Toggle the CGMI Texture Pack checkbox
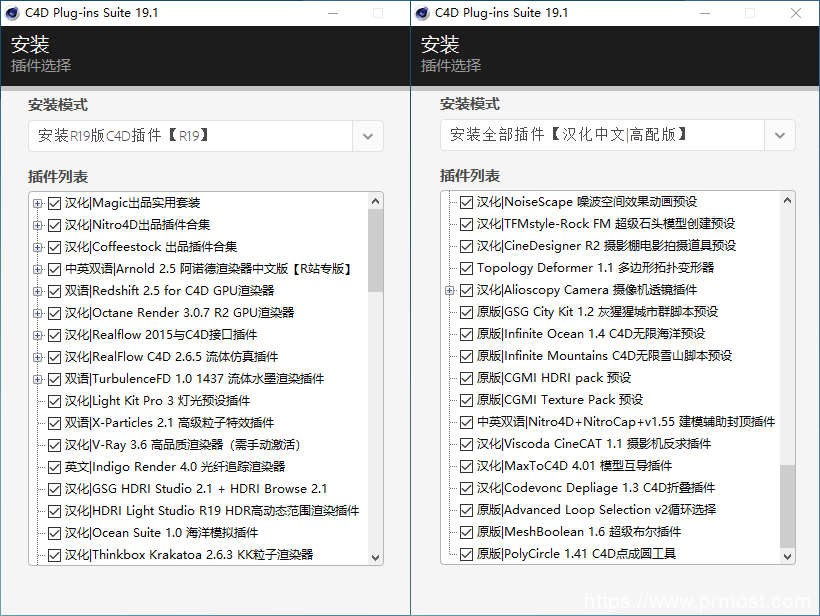The width and height of the screenshot is (820, 616). click(x=466, y=400)
